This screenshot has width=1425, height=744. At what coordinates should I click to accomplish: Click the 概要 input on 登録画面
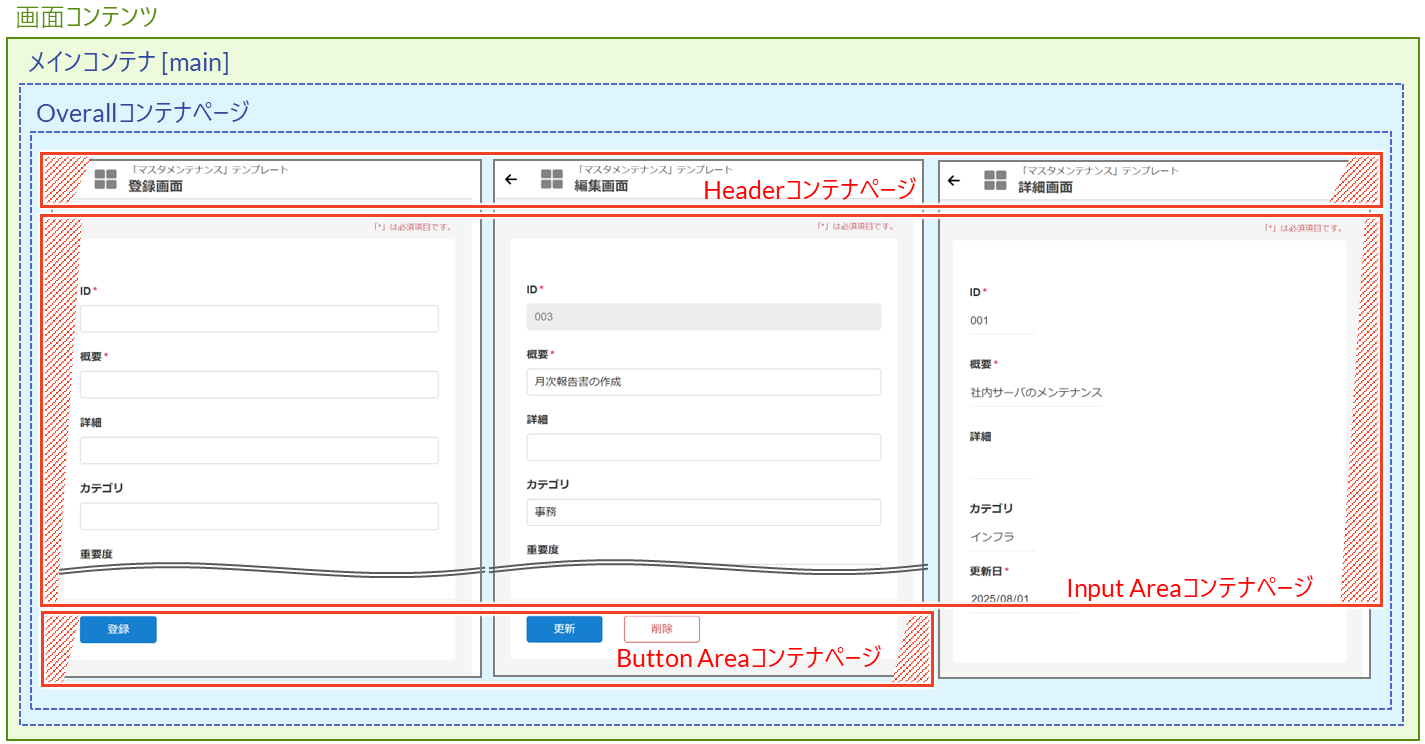tap(259, 385)
